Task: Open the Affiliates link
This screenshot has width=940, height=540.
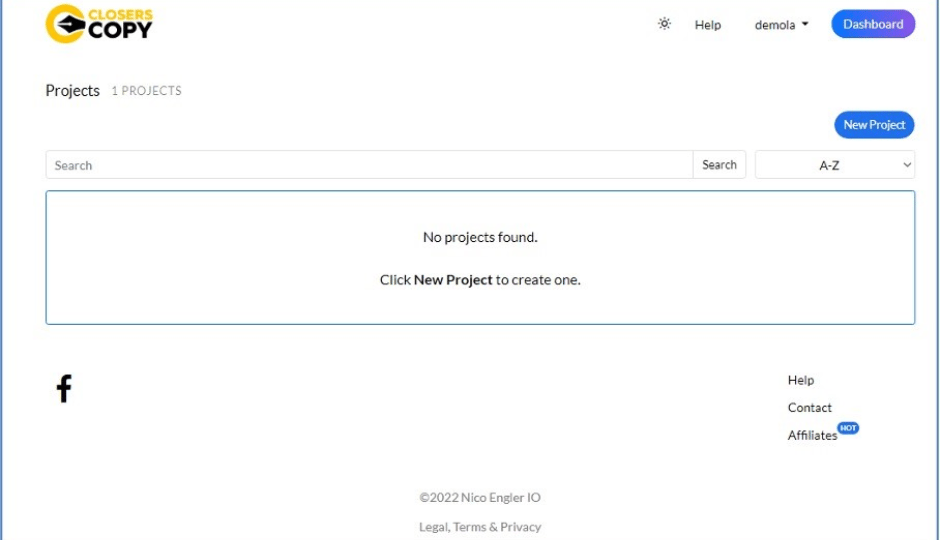Action: coord(812,435)
